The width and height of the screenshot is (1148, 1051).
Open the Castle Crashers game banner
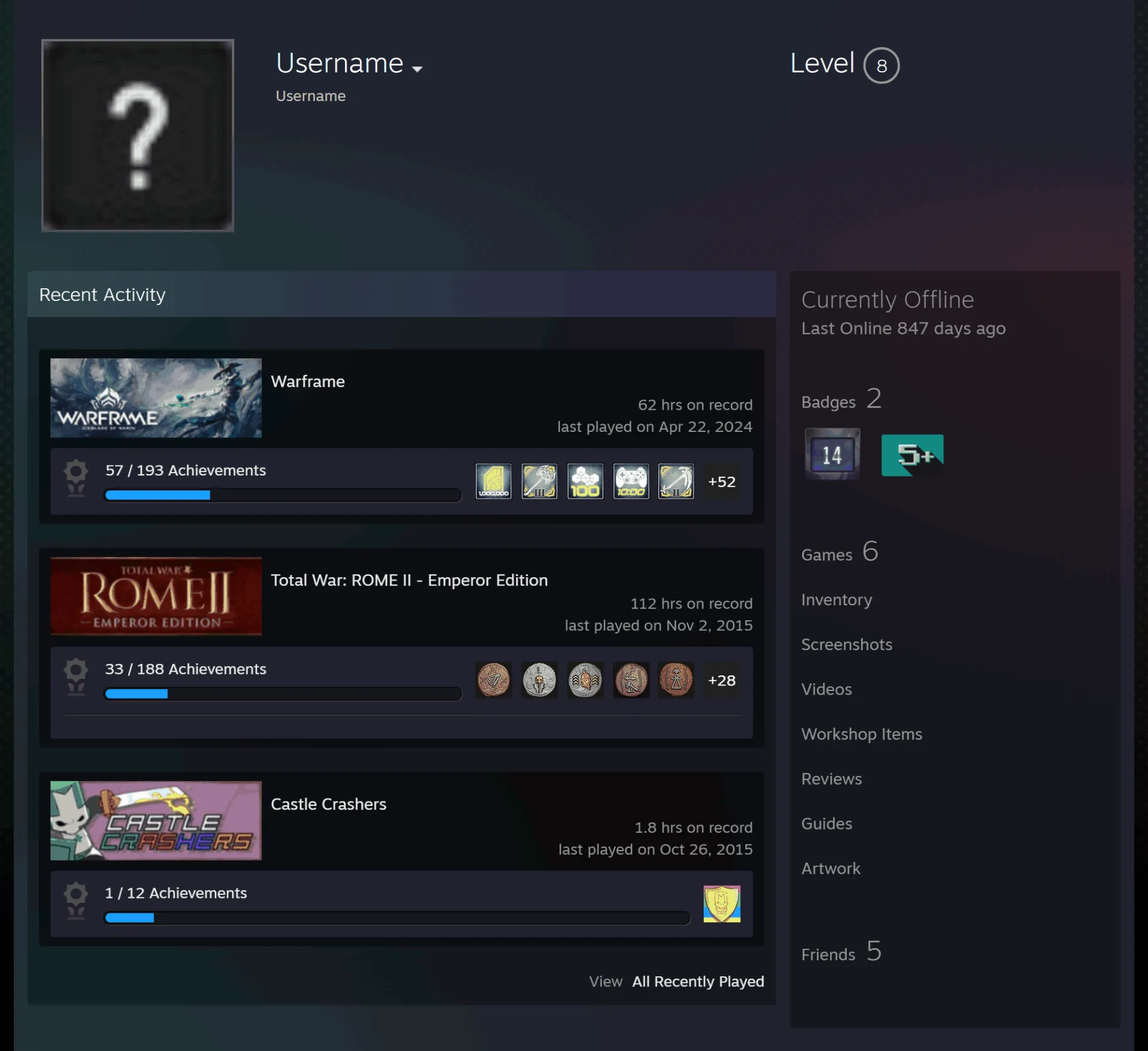pyautogui.click(x=156, y=820)
